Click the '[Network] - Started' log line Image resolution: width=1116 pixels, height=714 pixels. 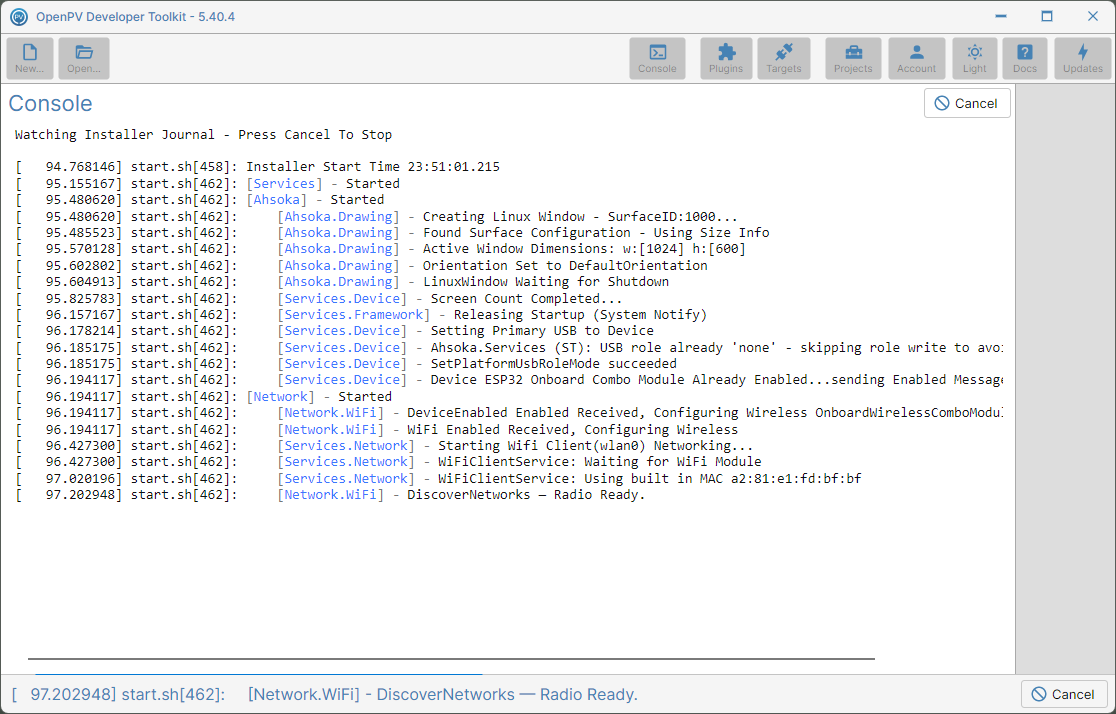click(204, 397)
